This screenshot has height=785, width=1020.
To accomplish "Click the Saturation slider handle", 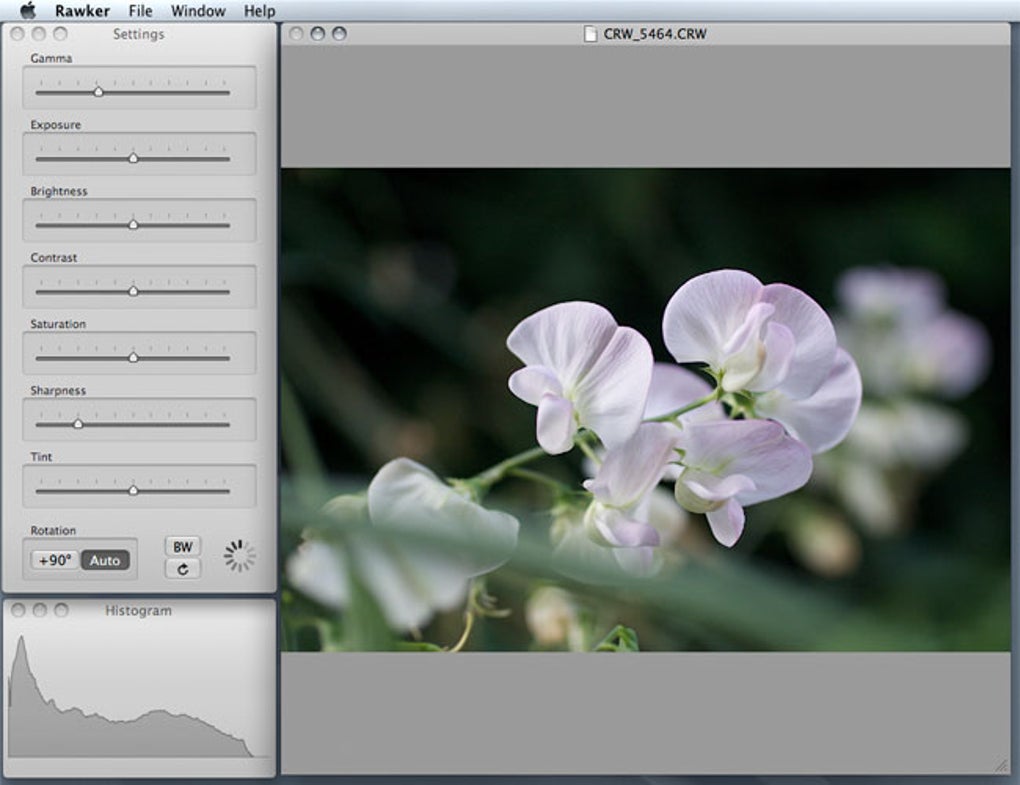I will (133, 357).
